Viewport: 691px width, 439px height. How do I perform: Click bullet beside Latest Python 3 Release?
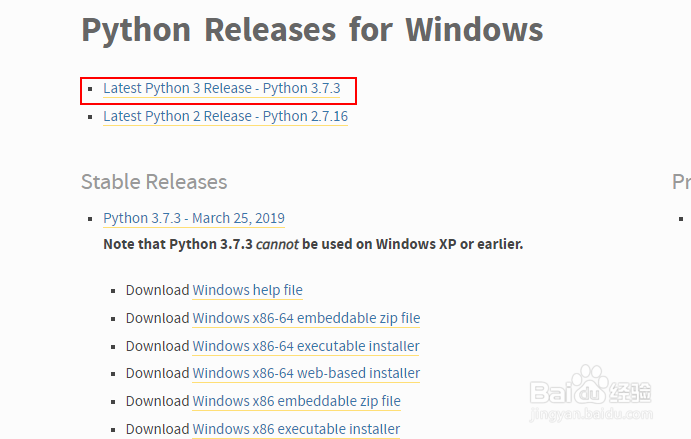click(88, 89)
